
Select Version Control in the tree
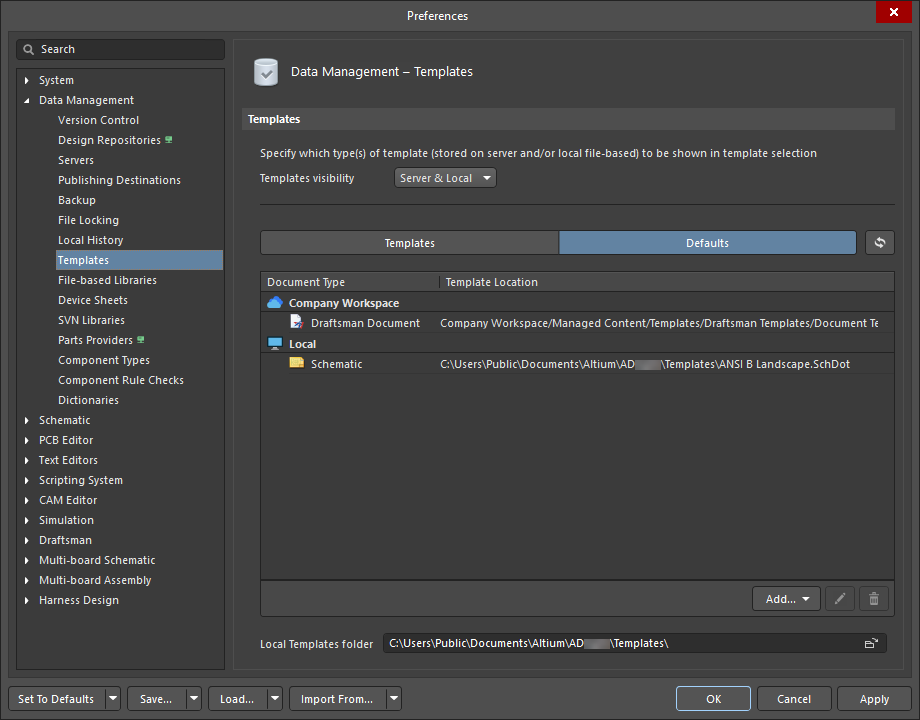pyautogui.click(x=98, y=120)
